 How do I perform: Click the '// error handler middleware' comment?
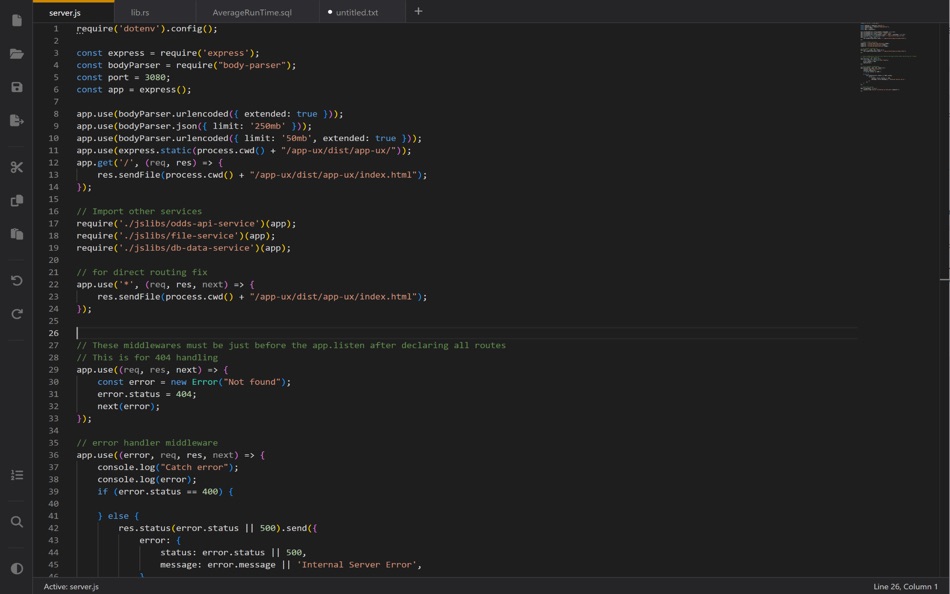point(147,442)
